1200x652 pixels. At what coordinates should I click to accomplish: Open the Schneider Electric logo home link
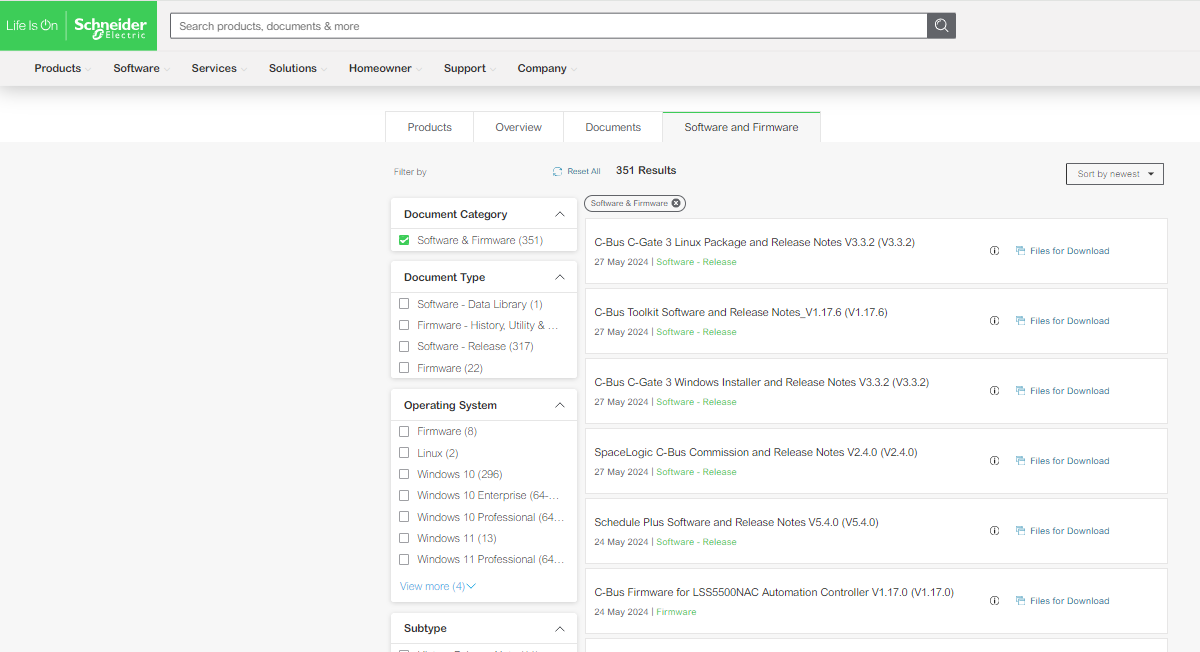(x=78, y=25)
